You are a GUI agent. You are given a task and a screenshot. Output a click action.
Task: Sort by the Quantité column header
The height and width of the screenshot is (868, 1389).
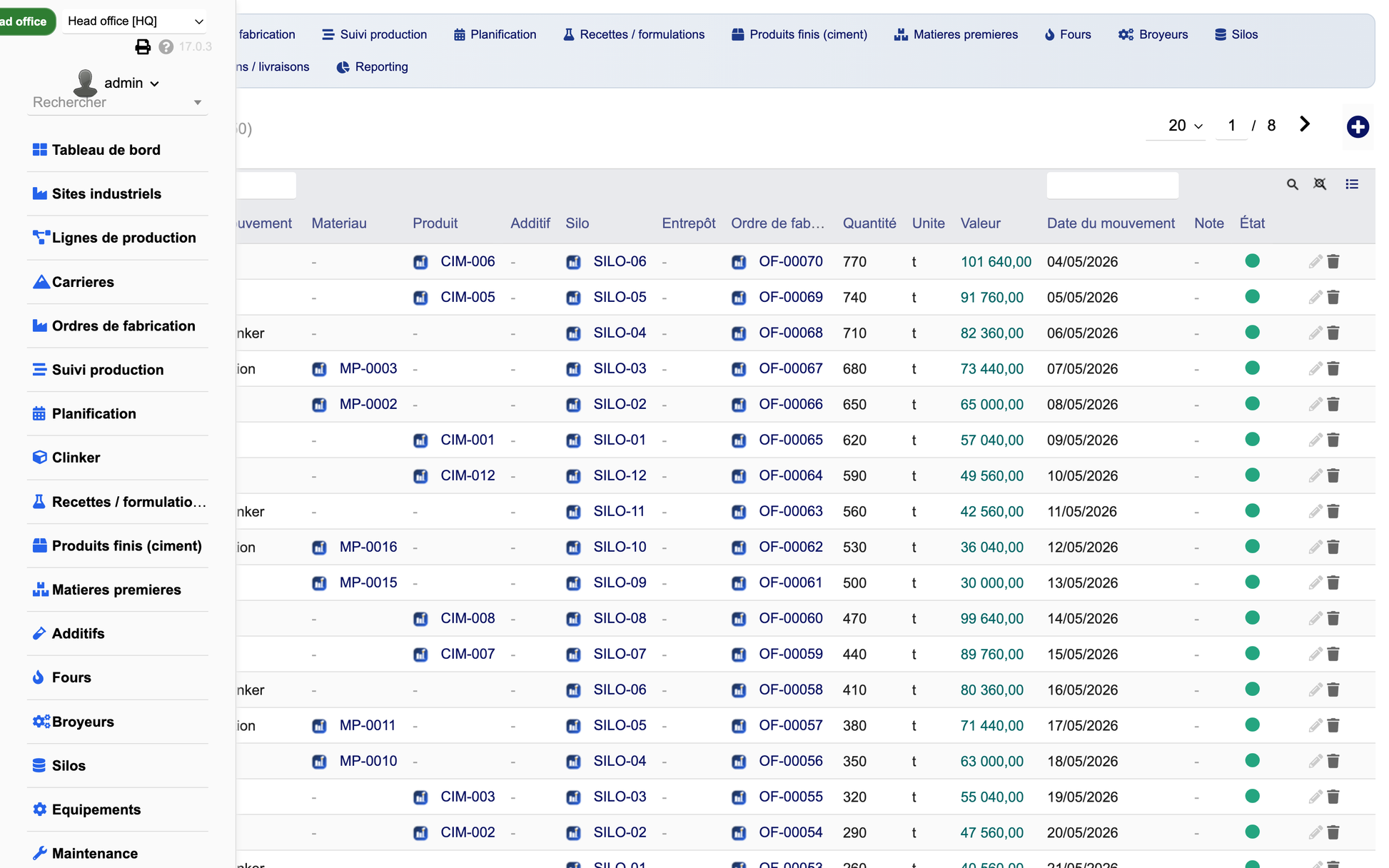pos(869,223)
